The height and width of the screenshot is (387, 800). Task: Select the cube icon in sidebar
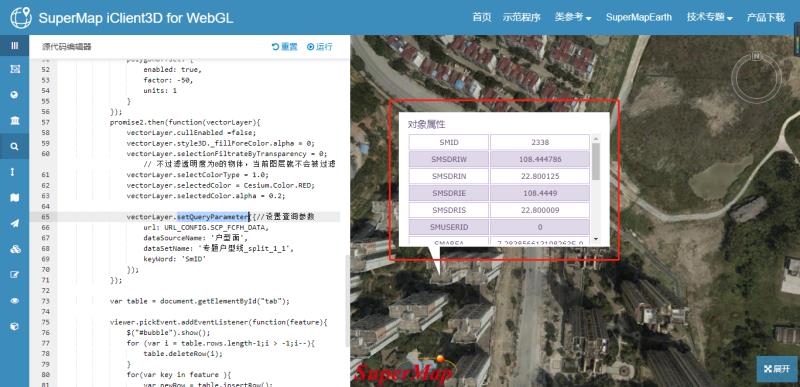[14, 326]
